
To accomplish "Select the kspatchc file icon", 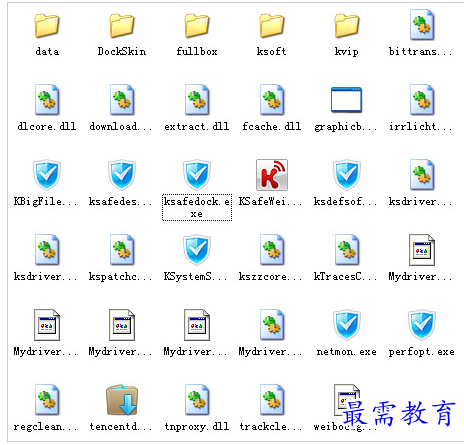I will 122,250.
